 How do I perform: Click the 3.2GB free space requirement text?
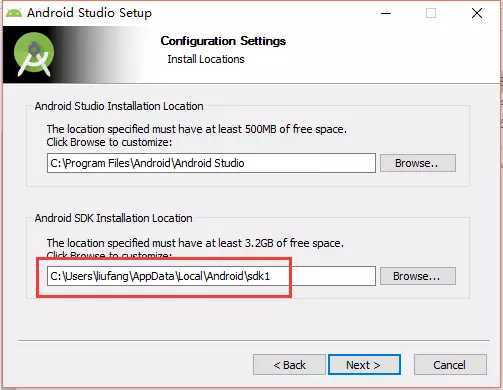pos(195,243)
